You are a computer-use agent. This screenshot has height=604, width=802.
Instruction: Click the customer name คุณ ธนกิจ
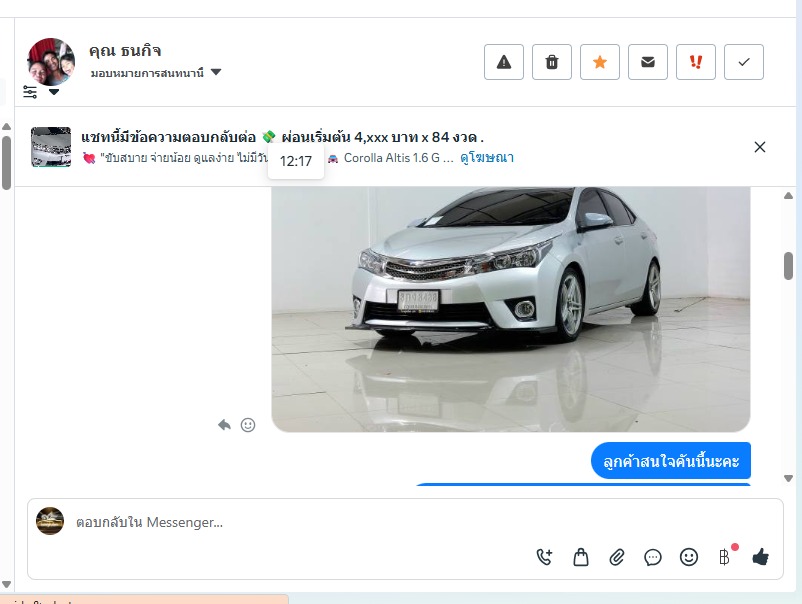[x=125, y=50]
